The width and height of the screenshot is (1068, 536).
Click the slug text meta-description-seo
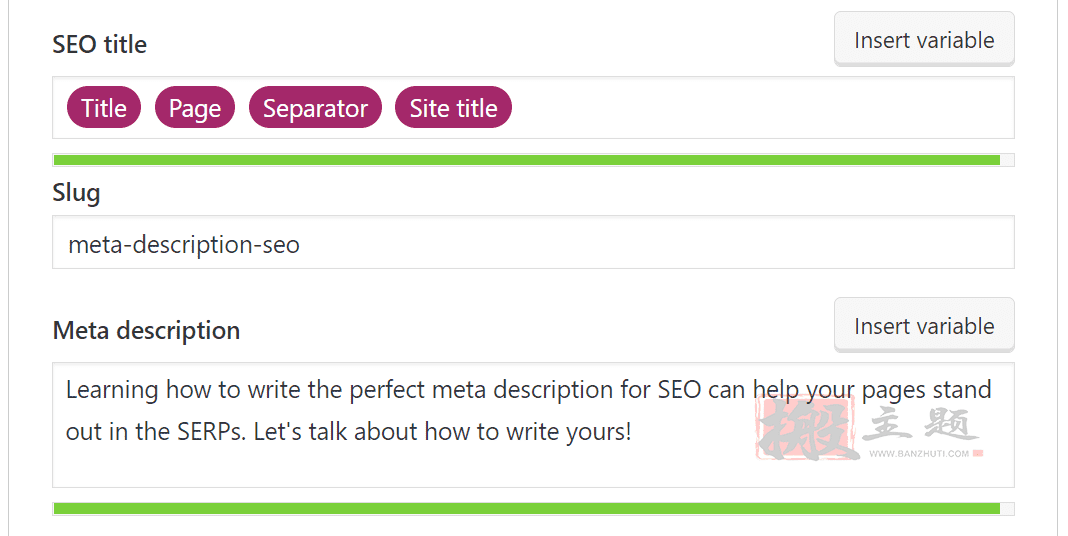(184, 244)
